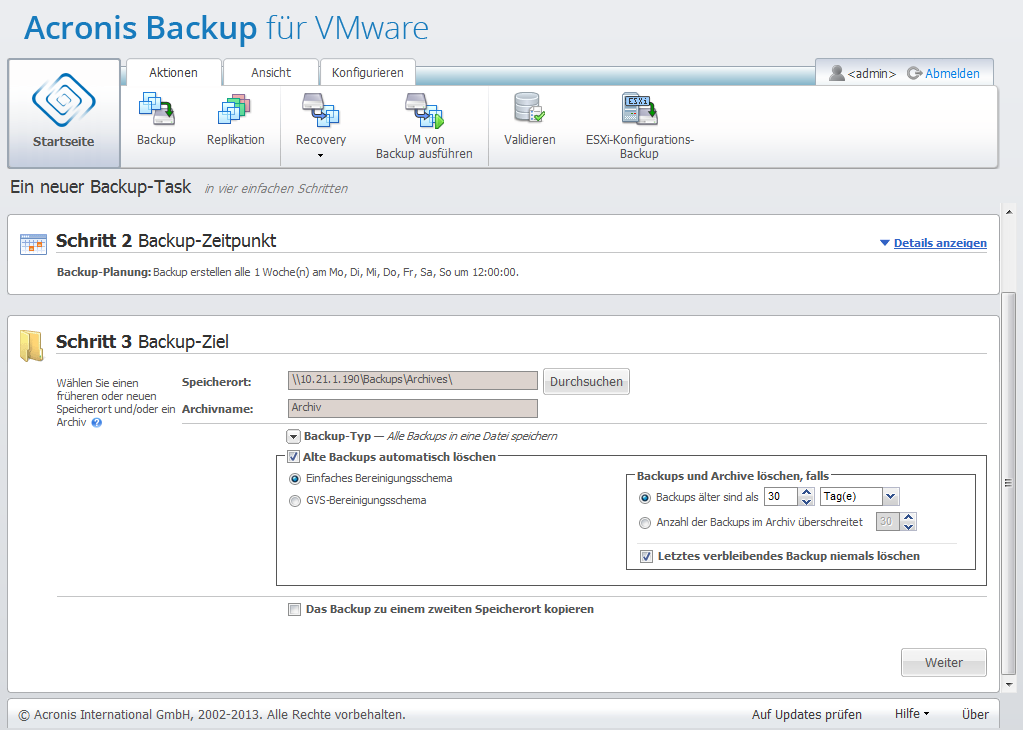Viewport: 1023px width, 730px height.
Task: Toggle Alte Backups automatisch löschen checkbox
Action: tap(294, 457)
